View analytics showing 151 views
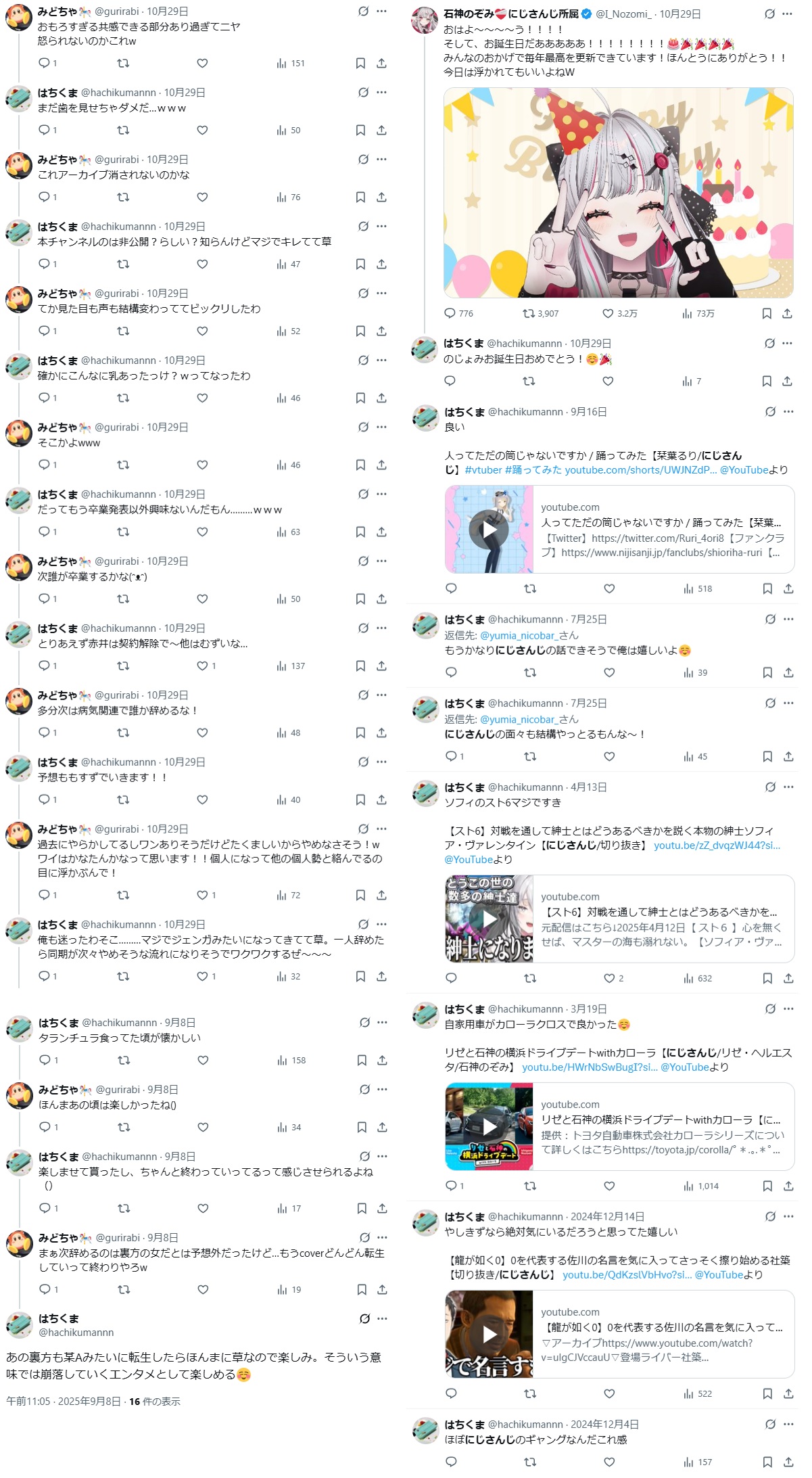The height and width of the screenshot is (1478, 812). [x=291, y=64]
